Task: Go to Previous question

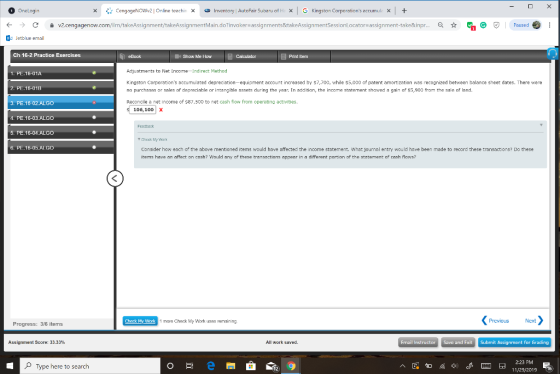Action: [495, 320]
